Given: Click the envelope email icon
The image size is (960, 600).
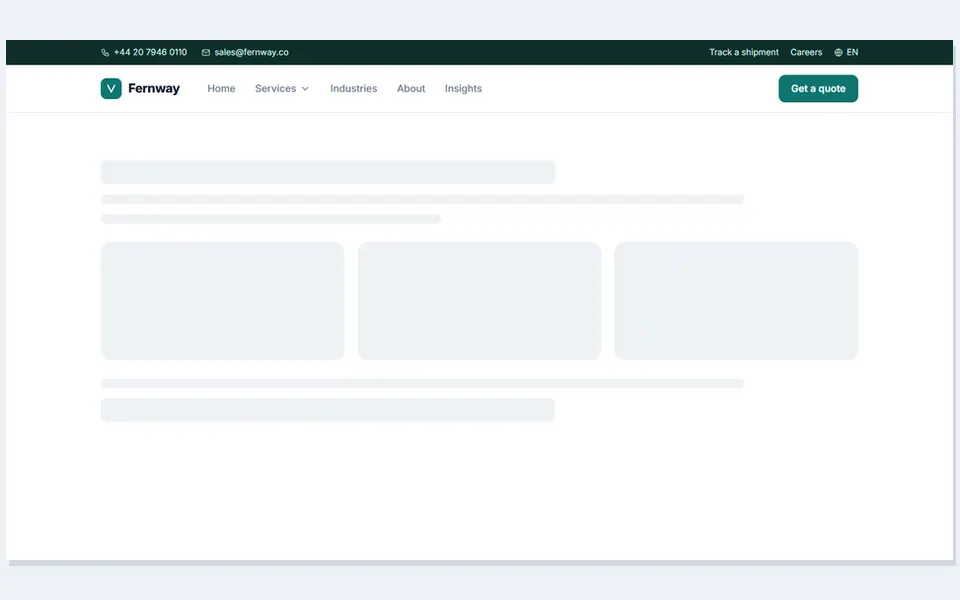Looking at the screenshot, I should (206, 53).
